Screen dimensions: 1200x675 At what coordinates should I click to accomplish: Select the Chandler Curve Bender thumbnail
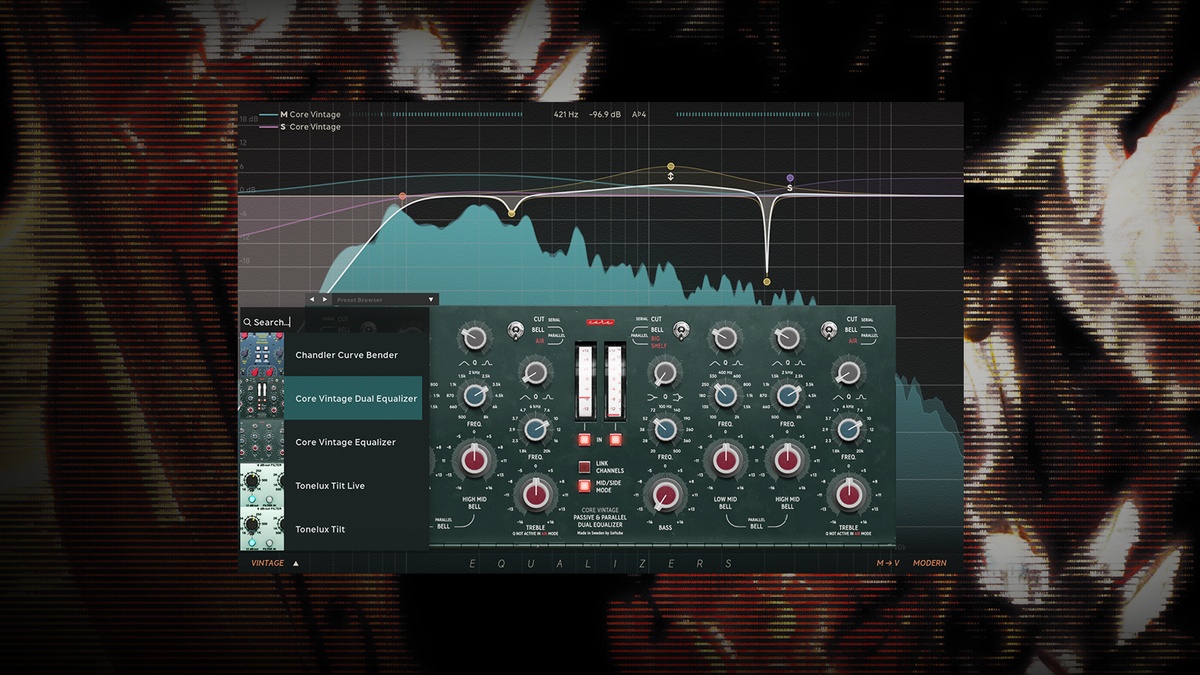(262, 355)
